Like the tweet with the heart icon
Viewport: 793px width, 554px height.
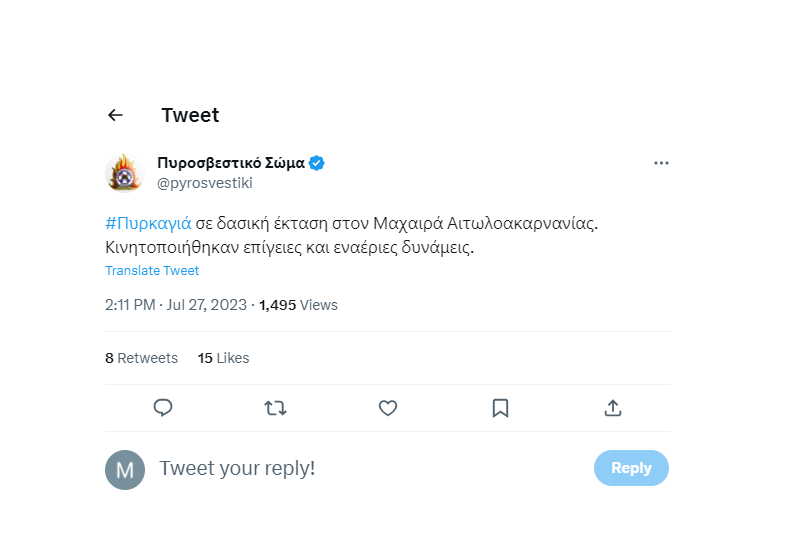click(x=388, y=408)
